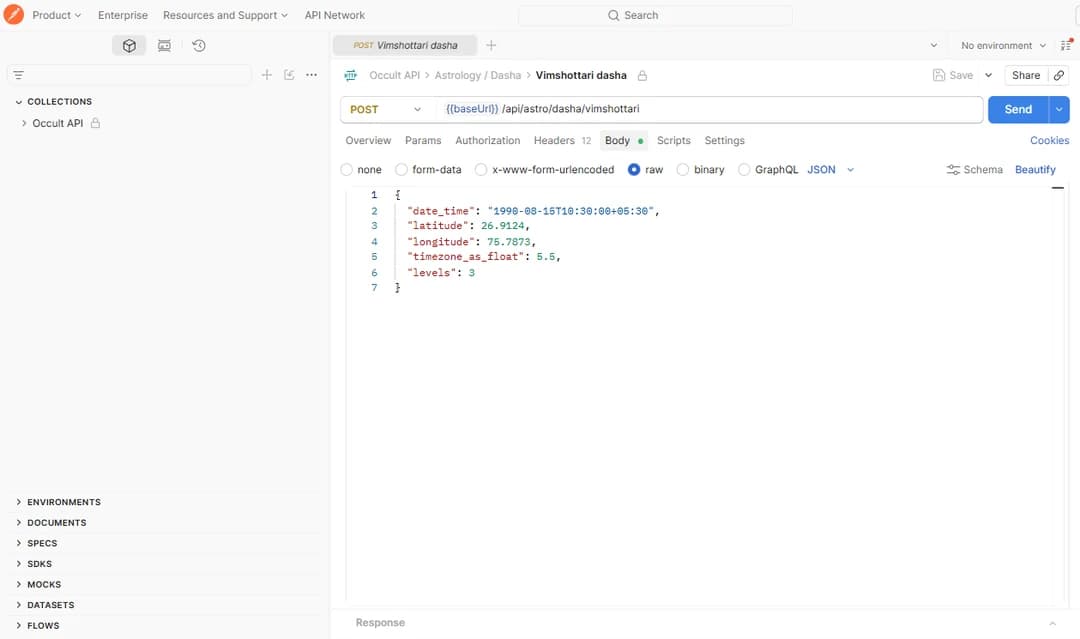The image size is (1080, 639).
Task: Expand the DATASETS section
Action: point(19,605)
